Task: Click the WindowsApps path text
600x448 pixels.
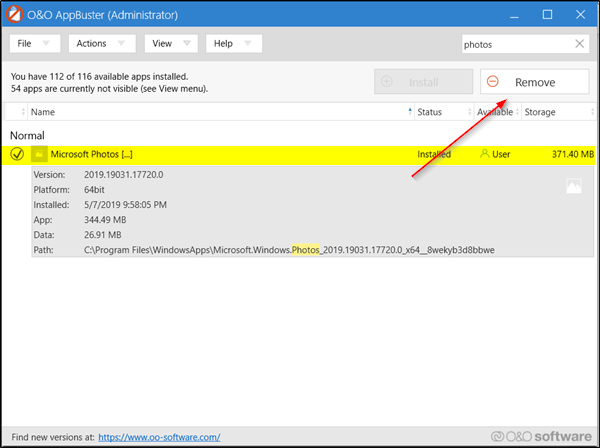Action: [289, 250]
